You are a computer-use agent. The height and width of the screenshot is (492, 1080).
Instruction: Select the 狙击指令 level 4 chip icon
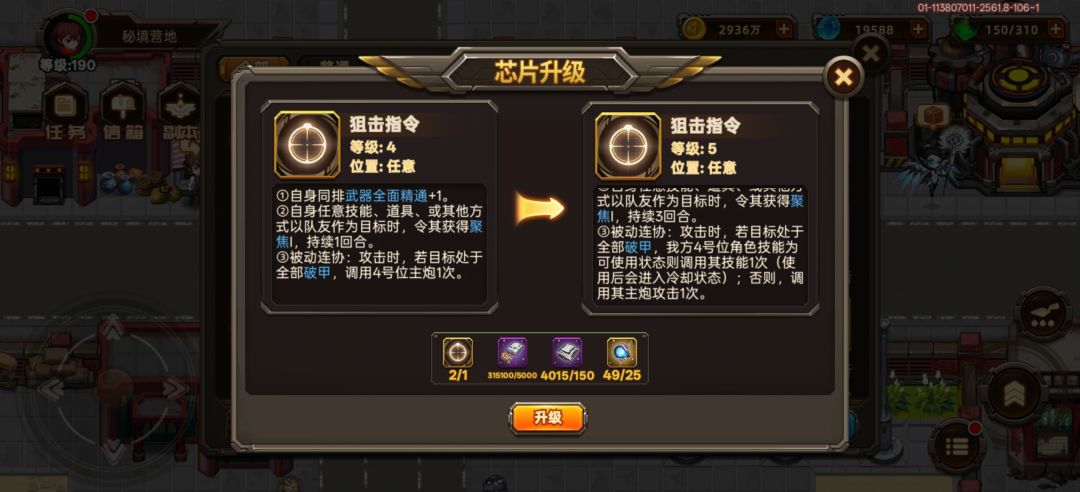pyautogui.click(x=307, y=145)
